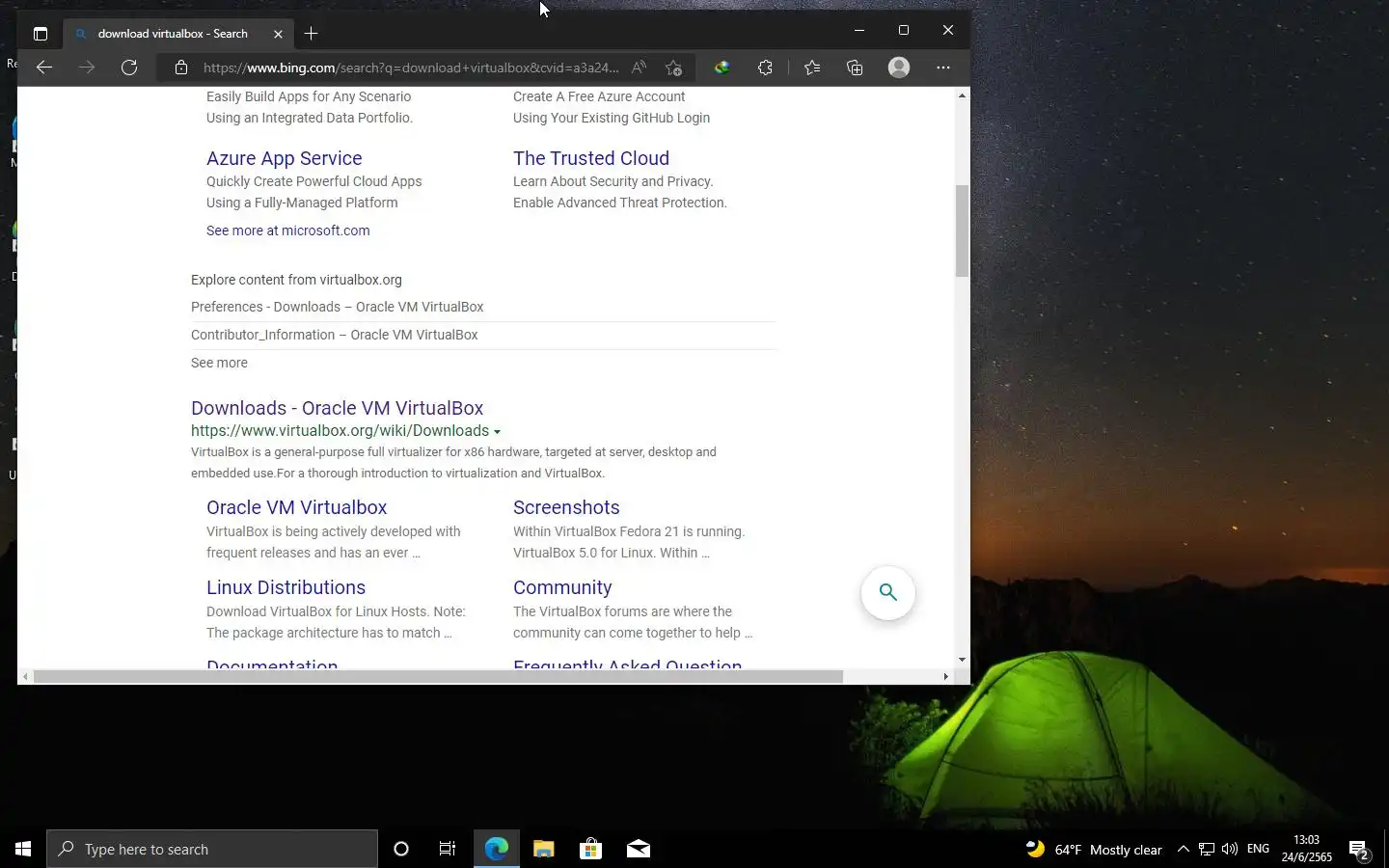The image size is (1389, 868).
Task: View site information lock icon
Action: pos(181,68)
